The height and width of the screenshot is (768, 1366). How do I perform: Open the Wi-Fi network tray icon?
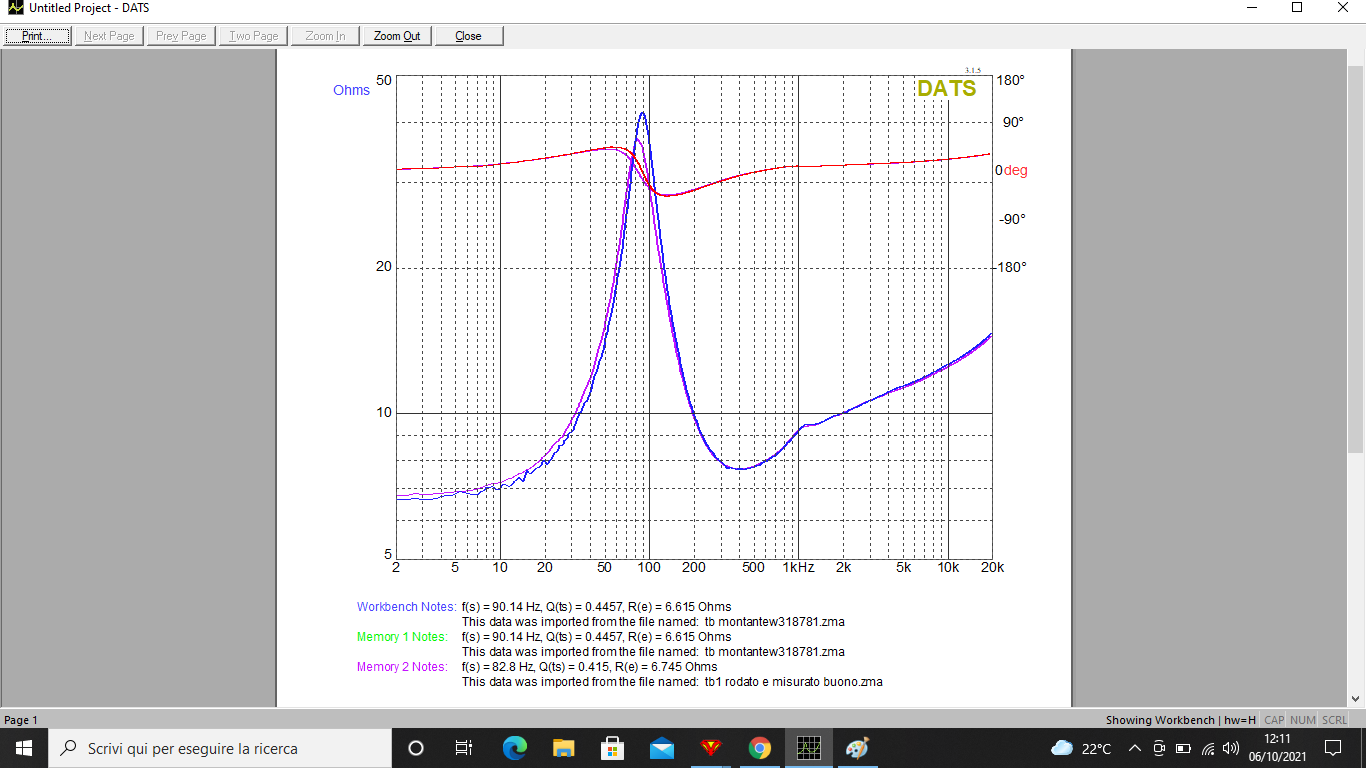click(1208, 748)
